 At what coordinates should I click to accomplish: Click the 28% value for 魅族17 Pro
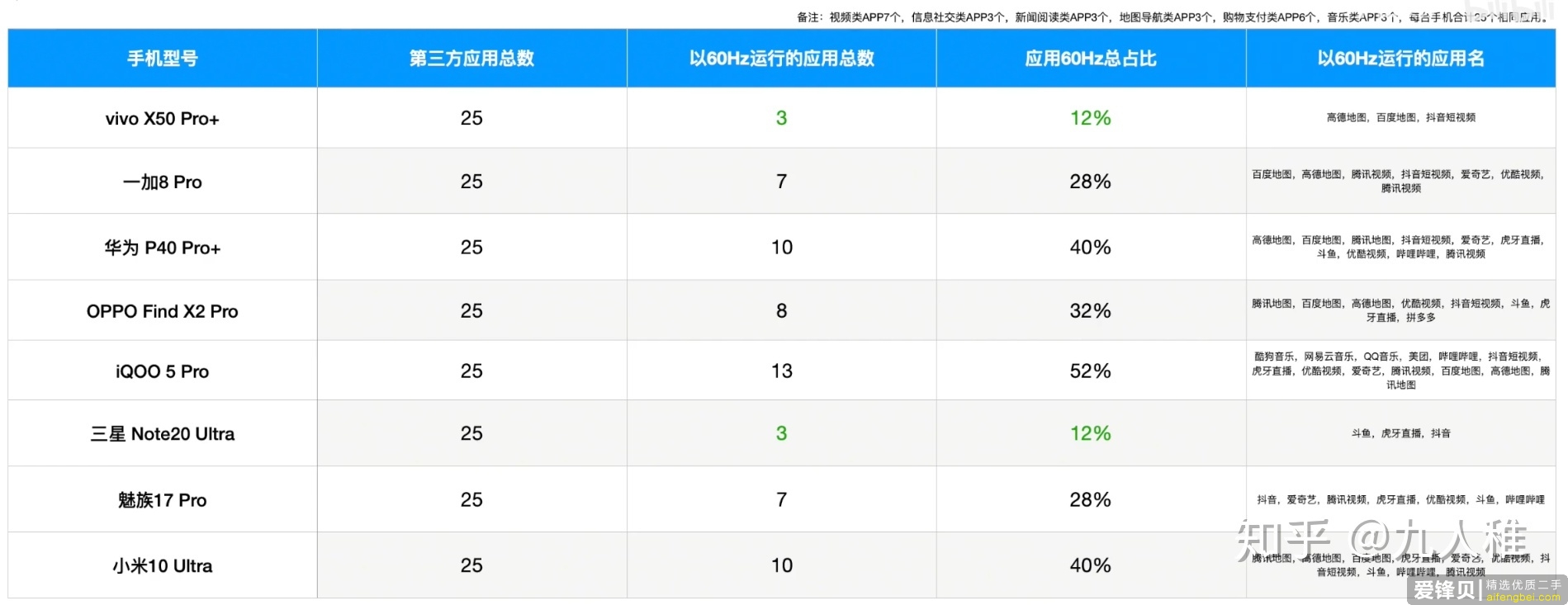[1090, 500]
